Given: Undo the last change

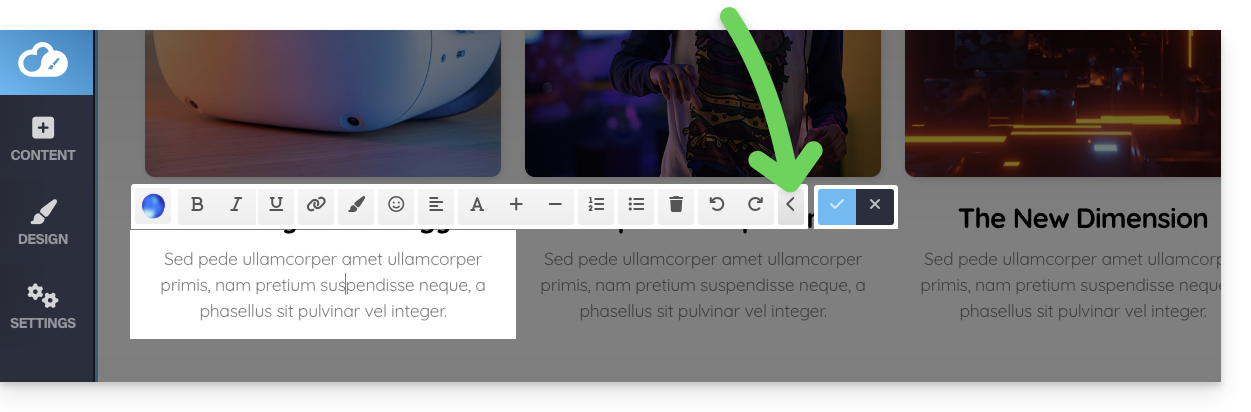Looking at the screenshot, I should point(716,205).
